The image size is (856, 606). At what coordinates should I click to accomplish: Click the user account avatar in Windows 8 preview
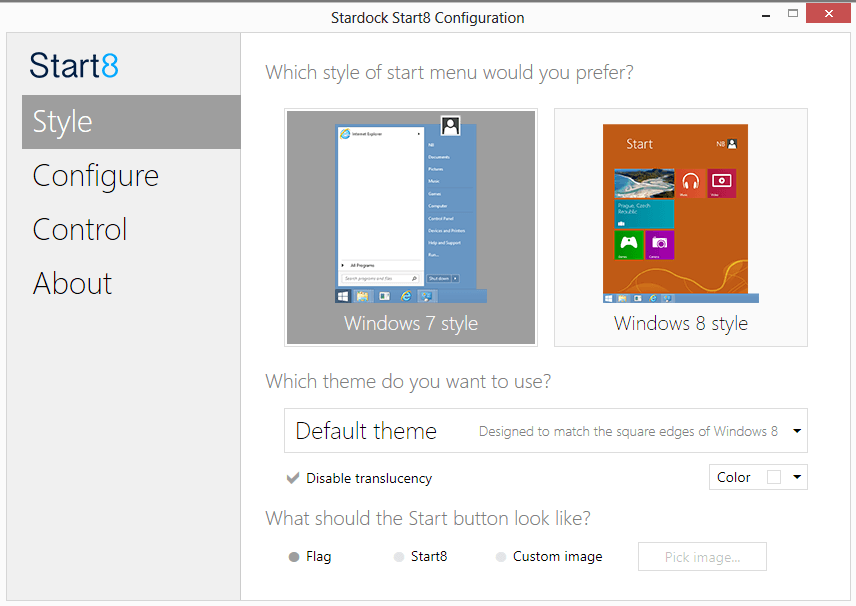tap(731, 142)
